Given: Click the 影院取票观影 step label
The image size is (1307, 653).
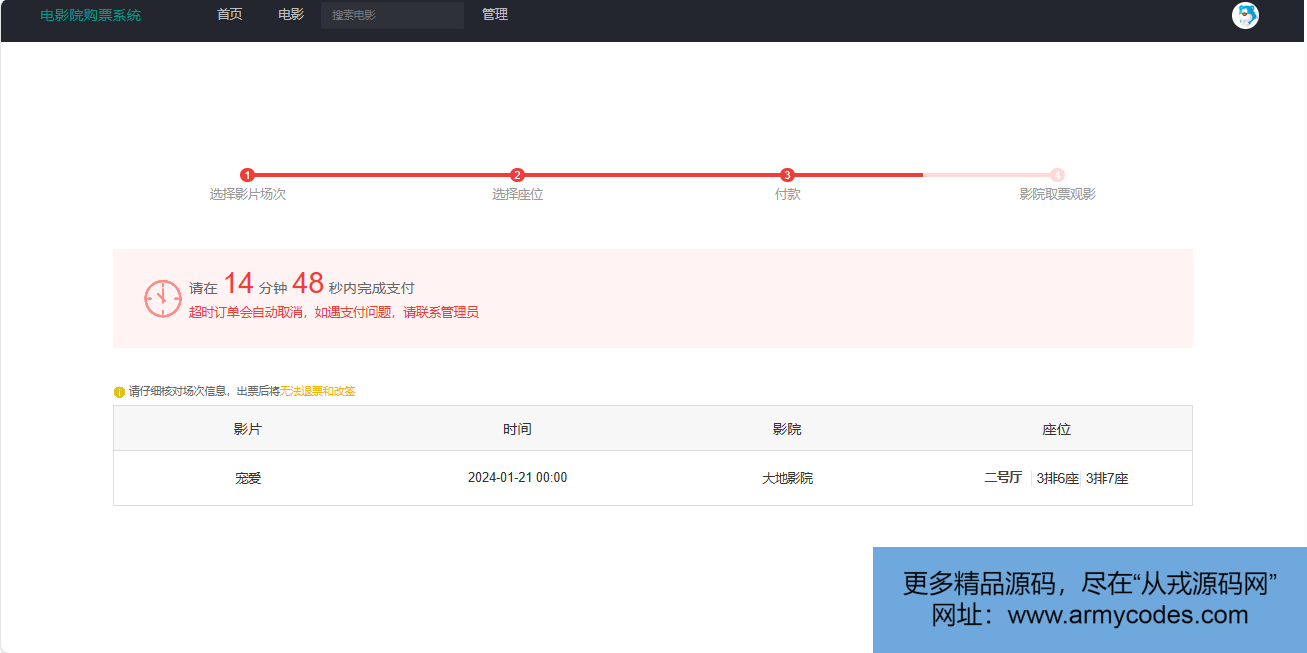Looking at the screenshot, I should (1058, 194).
